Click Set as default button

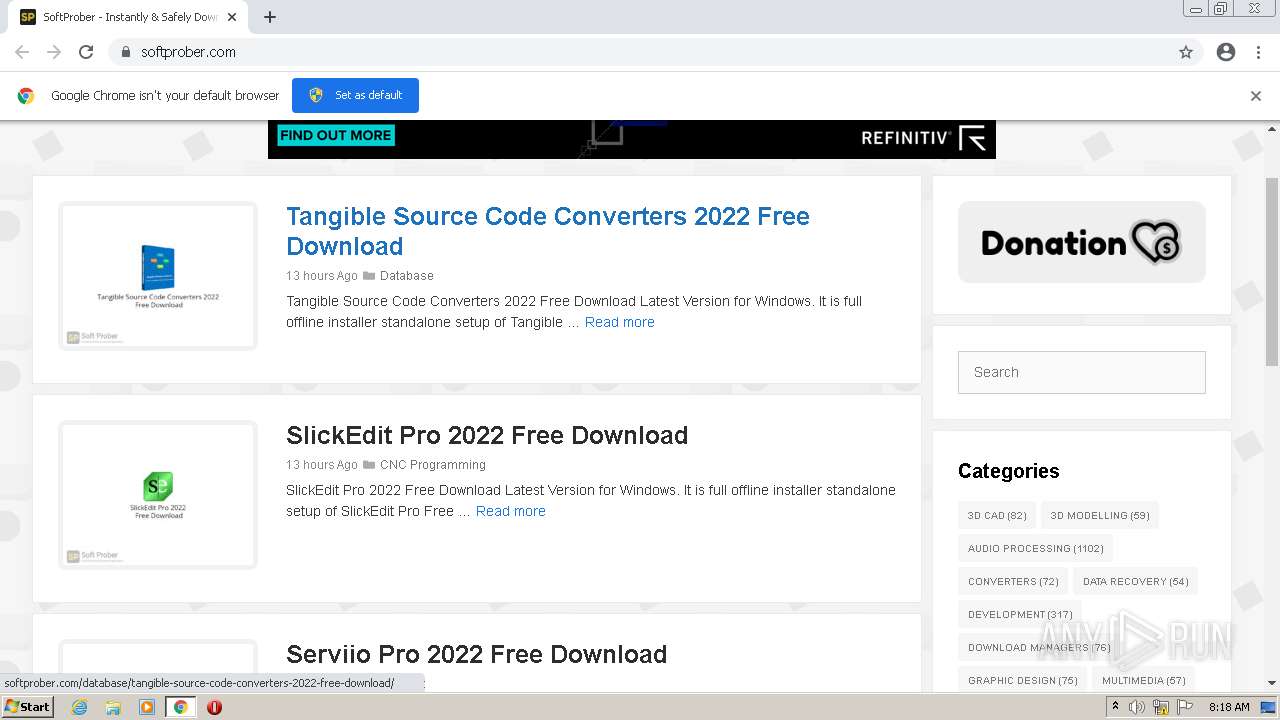coord(355,95)
